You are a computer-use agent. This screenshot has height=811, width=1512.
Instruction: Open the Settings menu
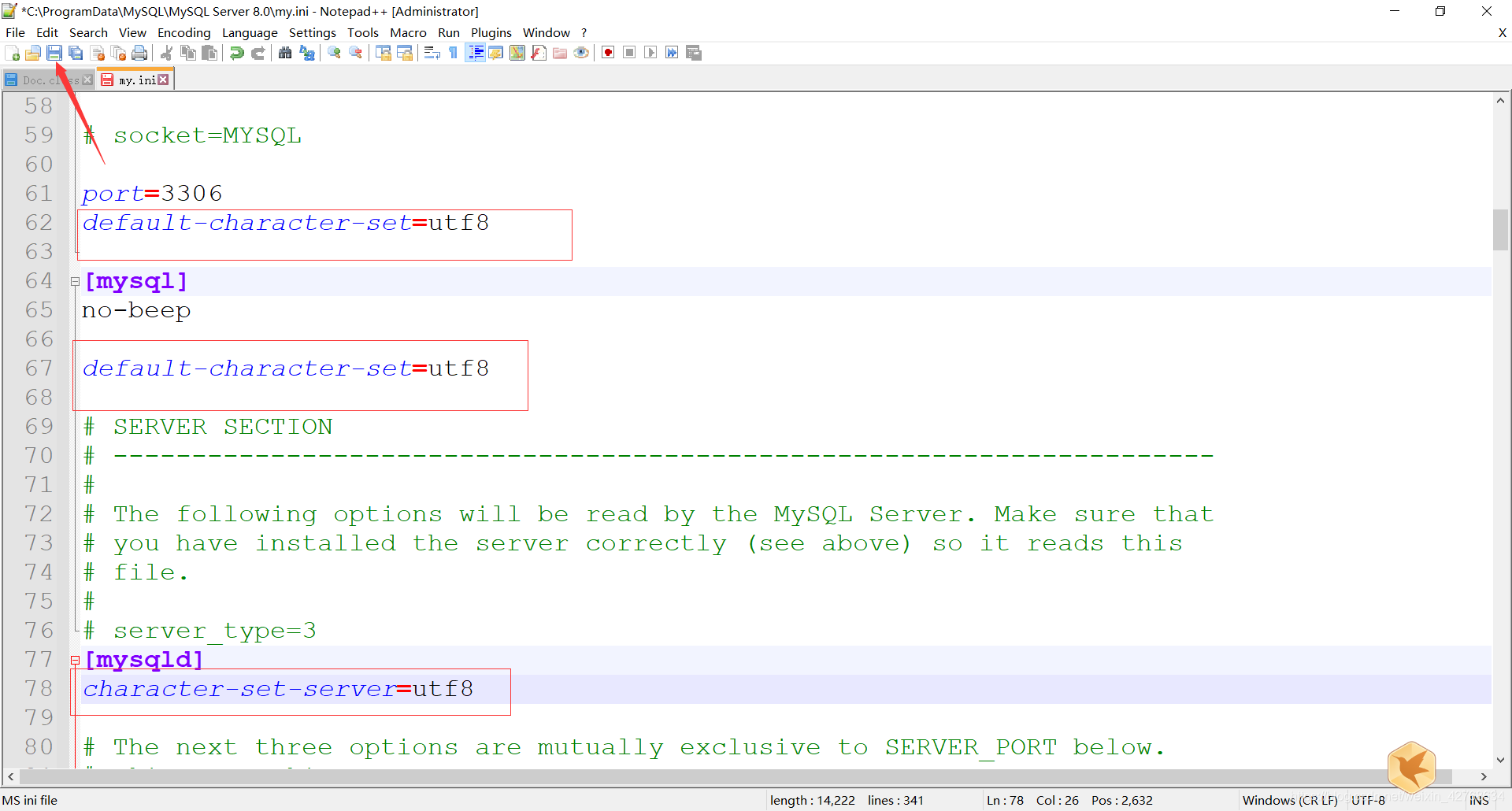point(313,32)
